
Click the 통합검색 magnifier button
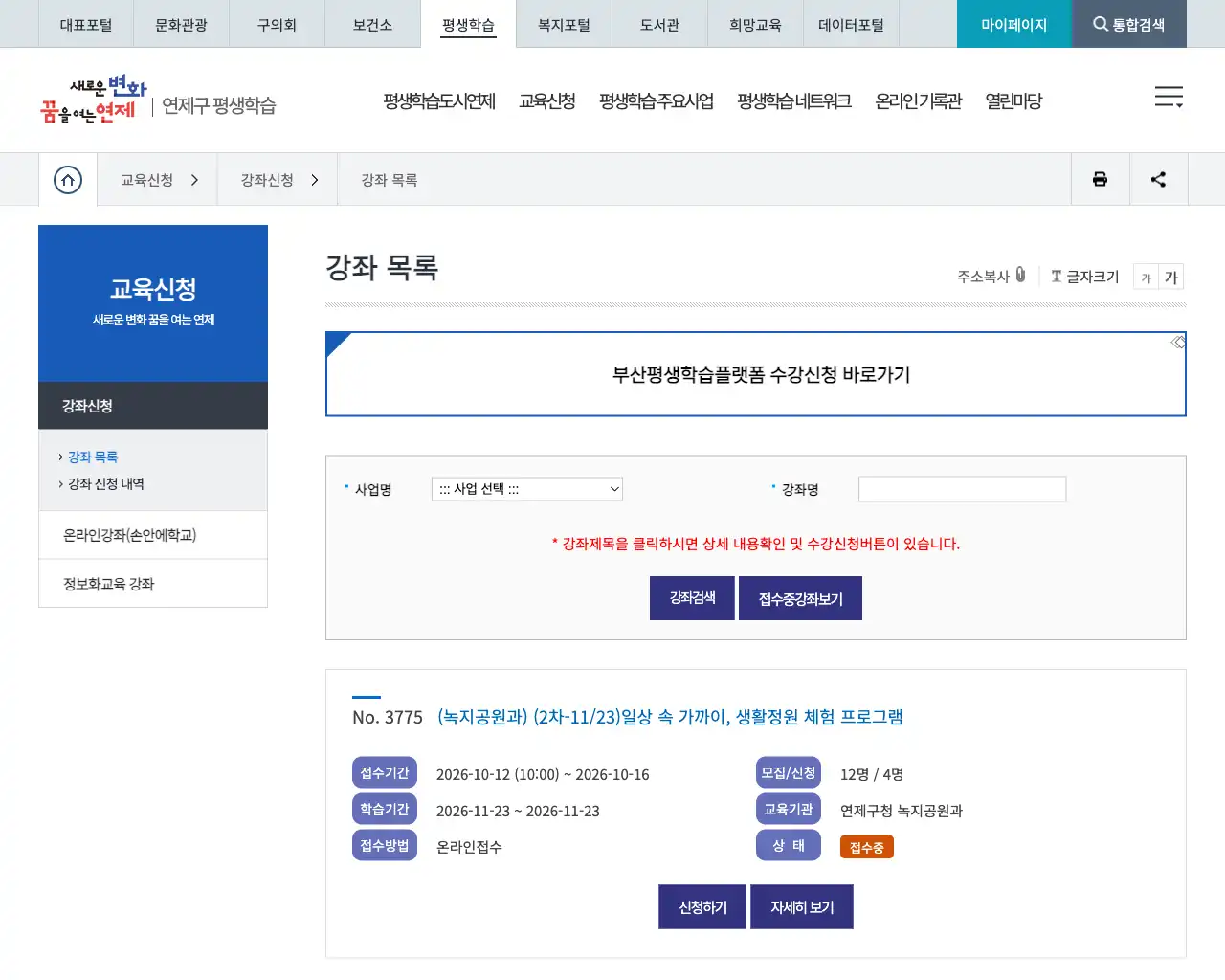point(1128,24)
